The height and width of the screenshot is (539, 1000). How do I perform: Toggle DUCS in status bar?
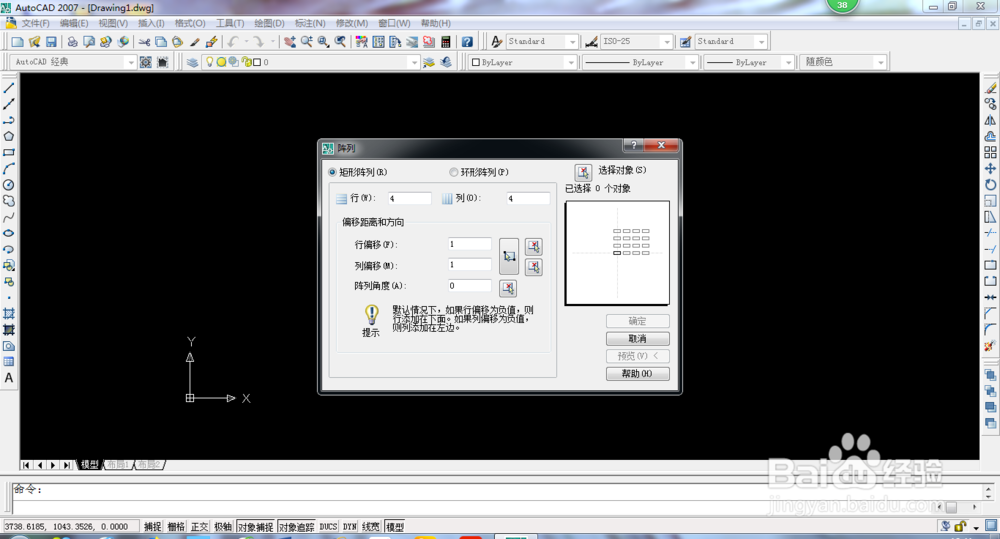[x=328, y=527]
